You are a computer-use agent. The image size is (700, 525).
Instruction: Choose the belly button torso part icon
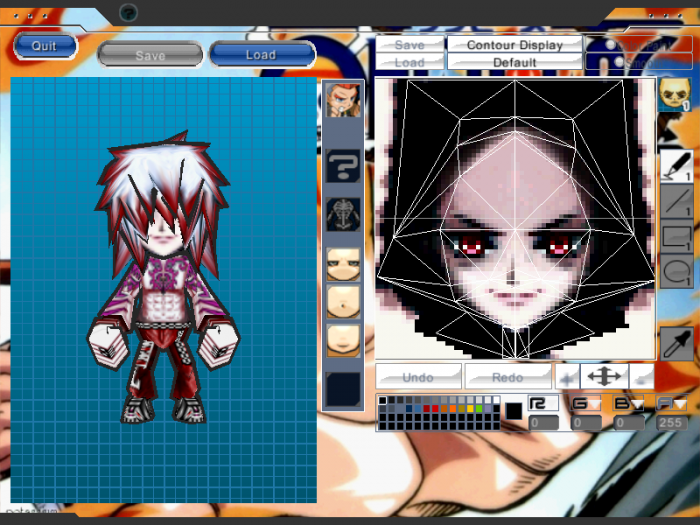click(x=343, y=302)
